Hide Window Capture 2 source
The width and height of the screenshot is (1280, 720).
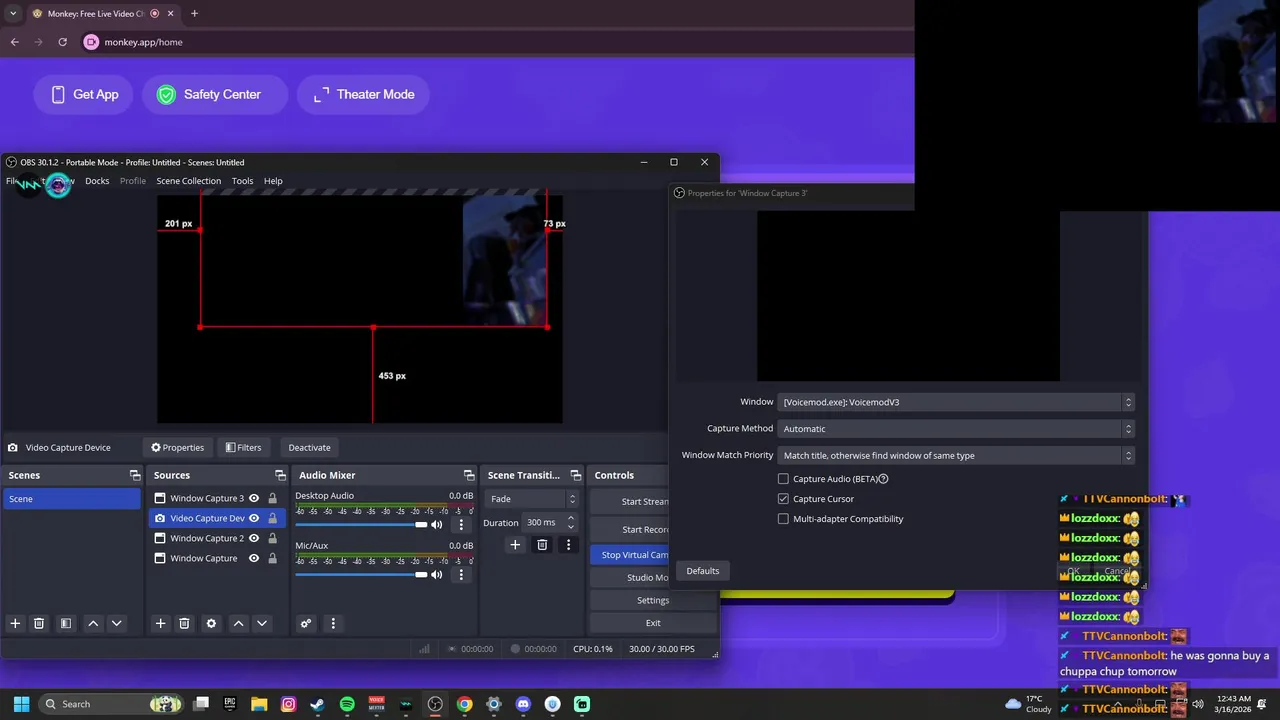(254, 538)
